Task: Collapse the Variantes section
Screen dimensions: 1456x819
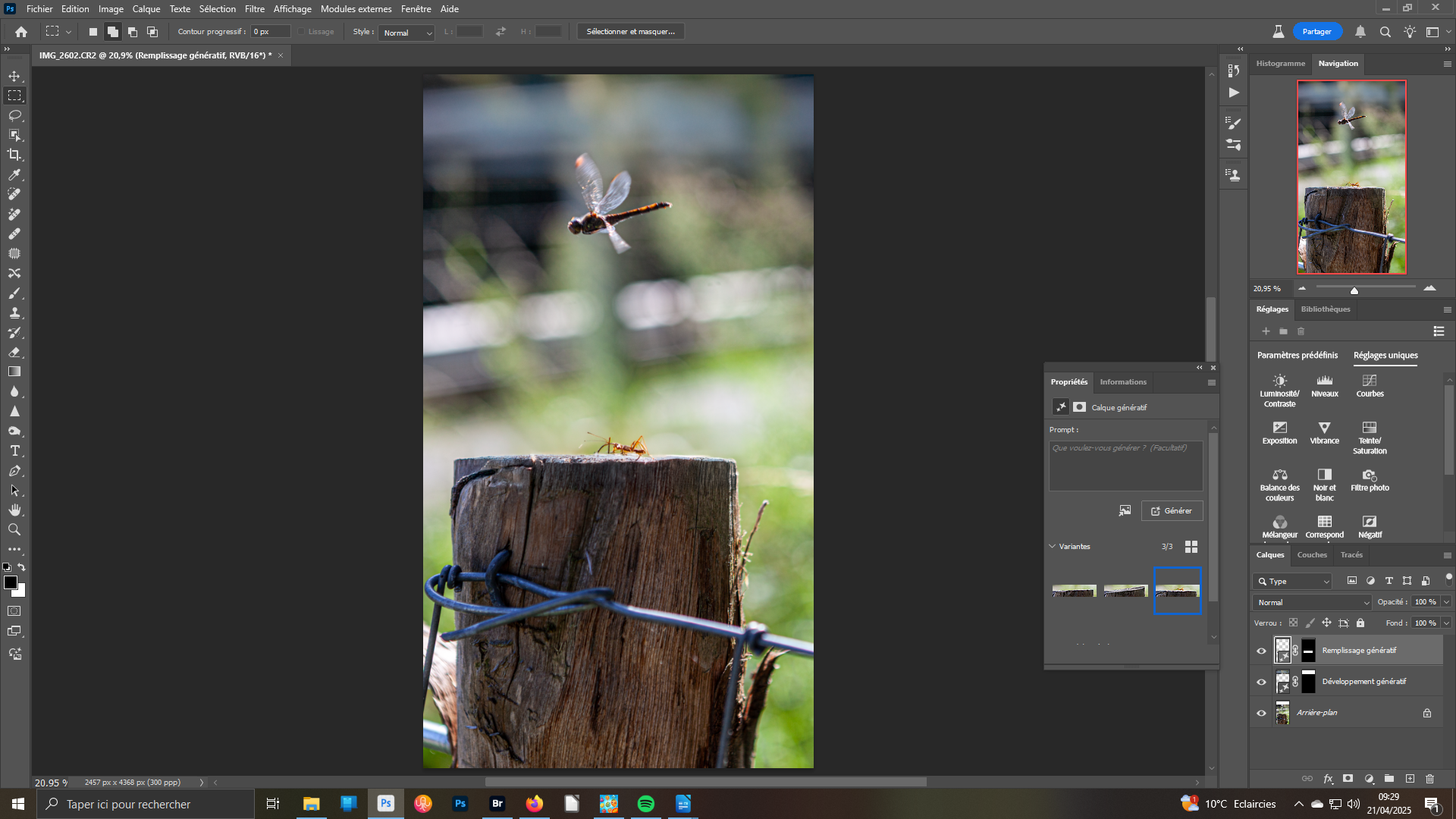Action: (1053, 546)
